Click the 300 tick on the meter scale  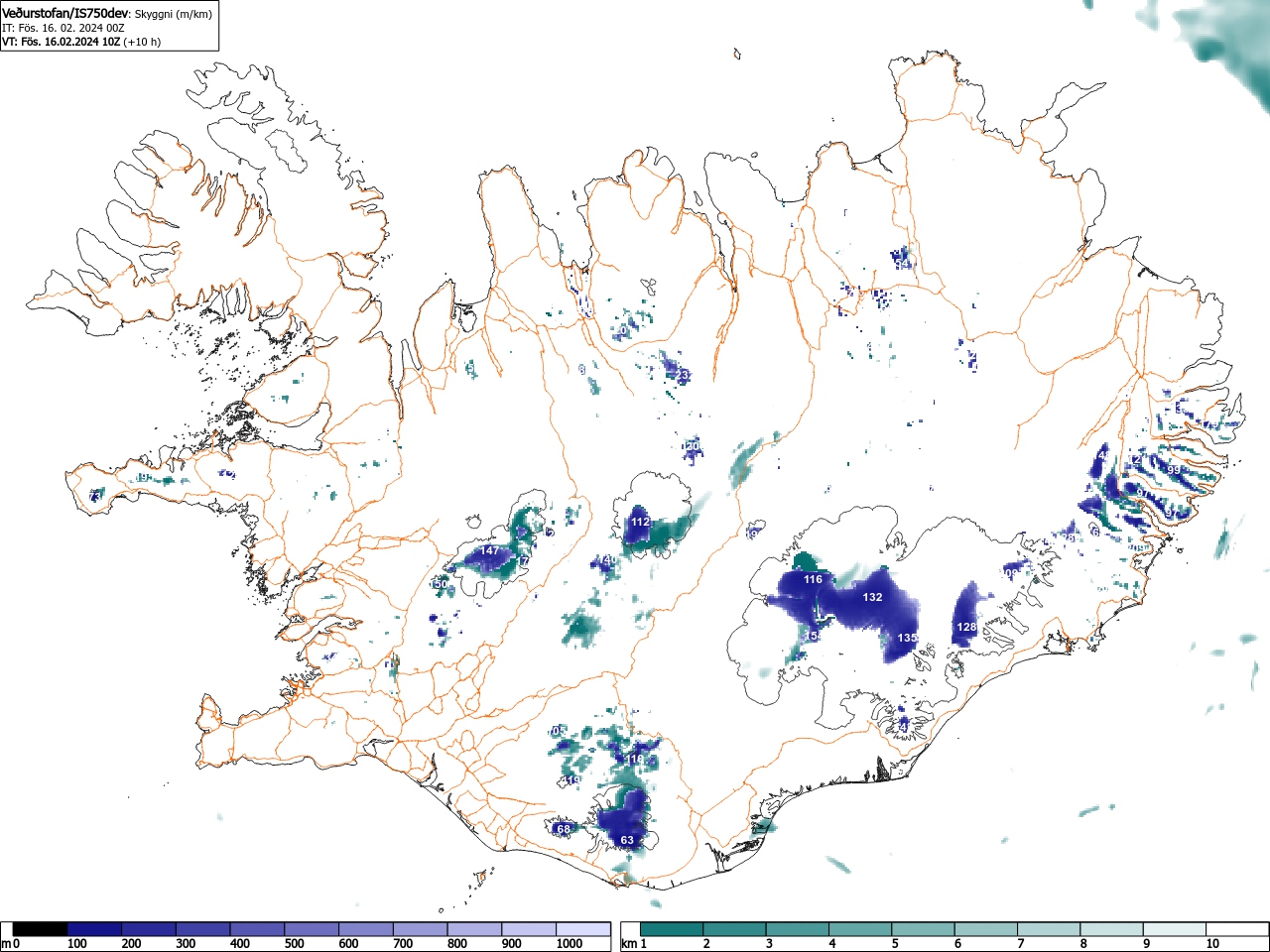click(186, 944)
